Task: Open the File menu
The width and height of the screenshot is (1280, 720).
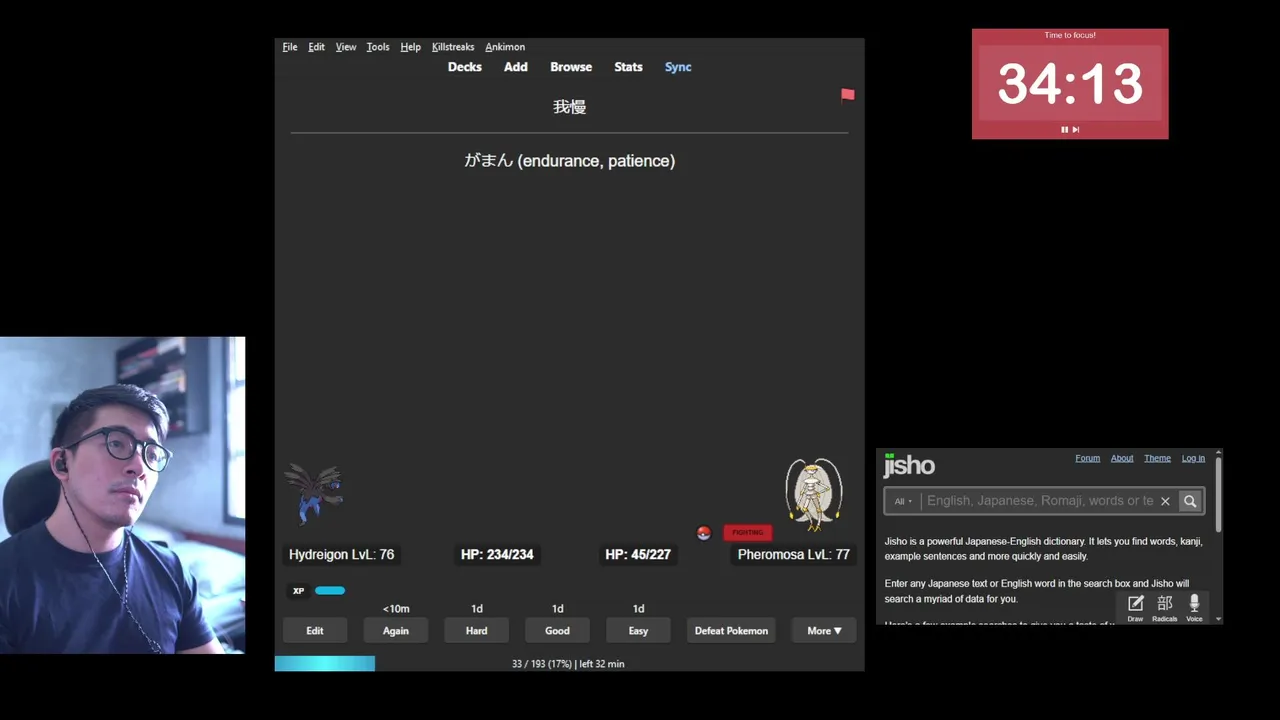Action: click(x=290, y=47)
